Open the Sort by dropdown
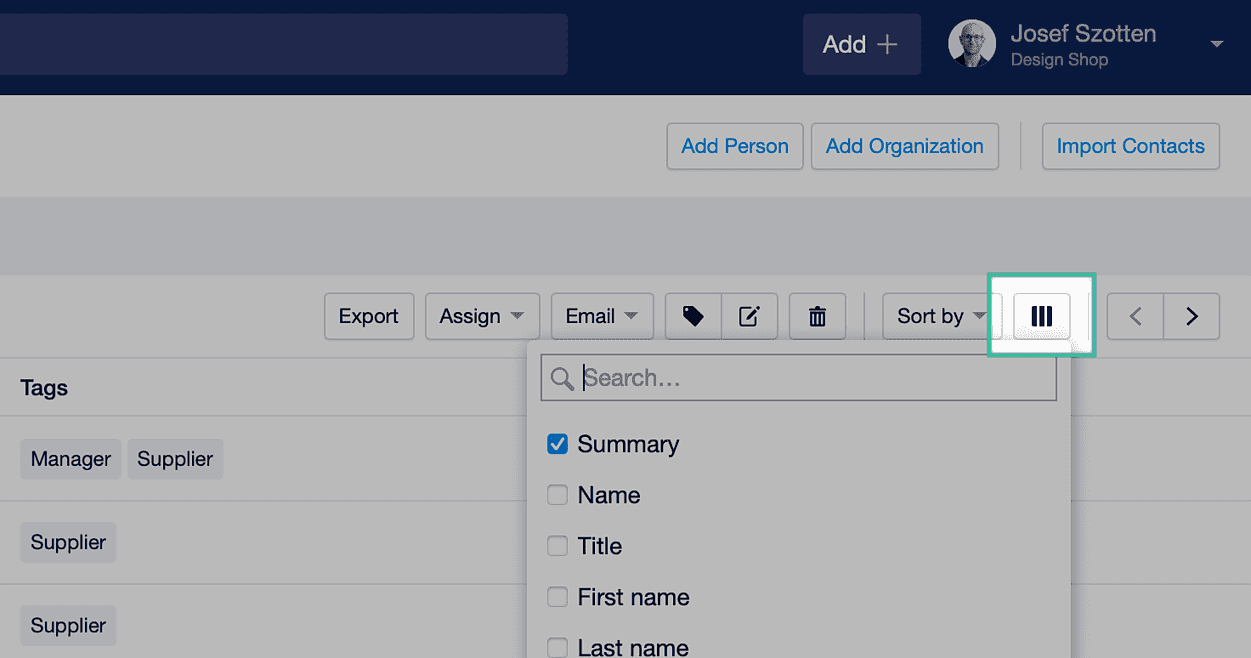 point(941,316)
